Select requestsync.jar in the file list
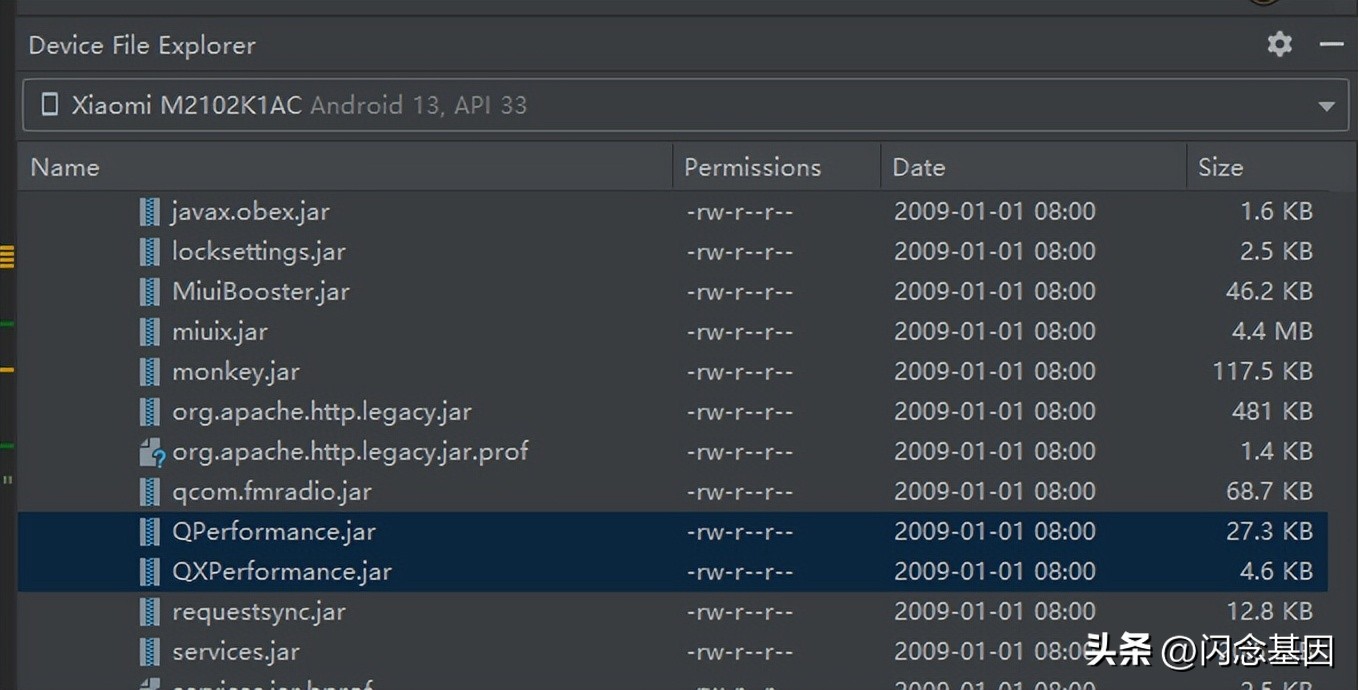Viewport: 1358px width, 690px height. pyautogui.click(x=258, y=612)
